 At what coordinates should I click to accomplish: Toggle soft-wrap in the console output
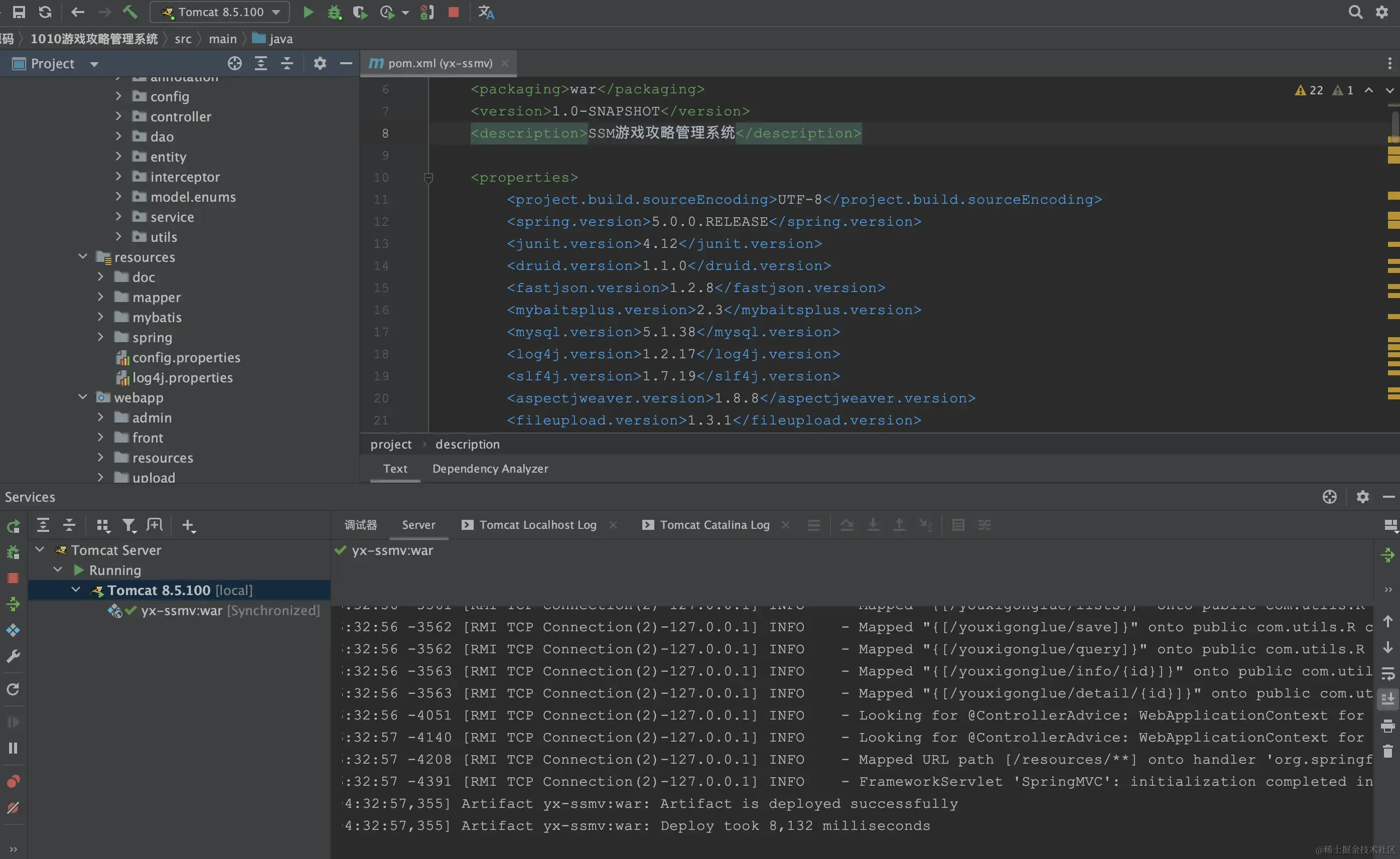coord(1387,674)
